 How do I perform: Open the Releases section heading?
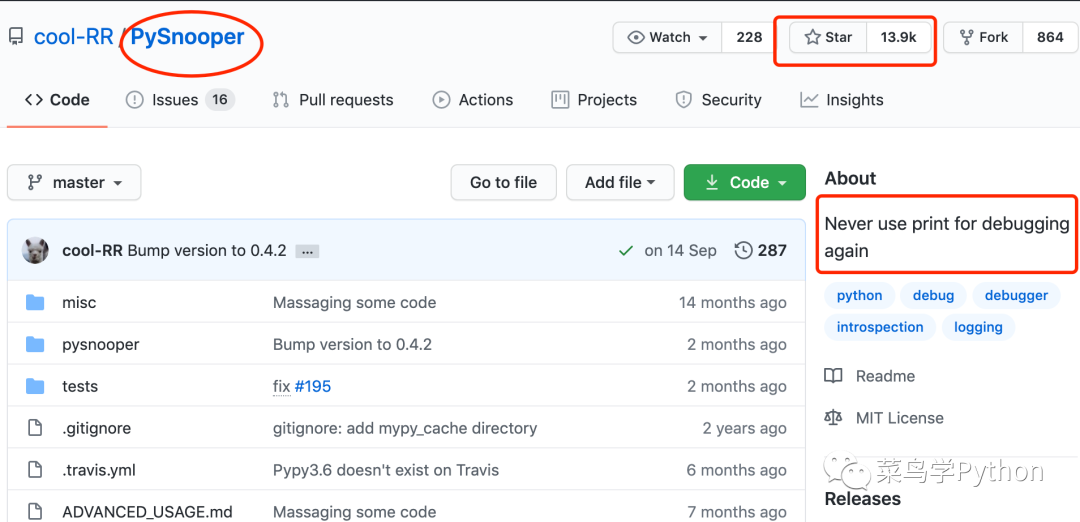(x=862, y=498)
